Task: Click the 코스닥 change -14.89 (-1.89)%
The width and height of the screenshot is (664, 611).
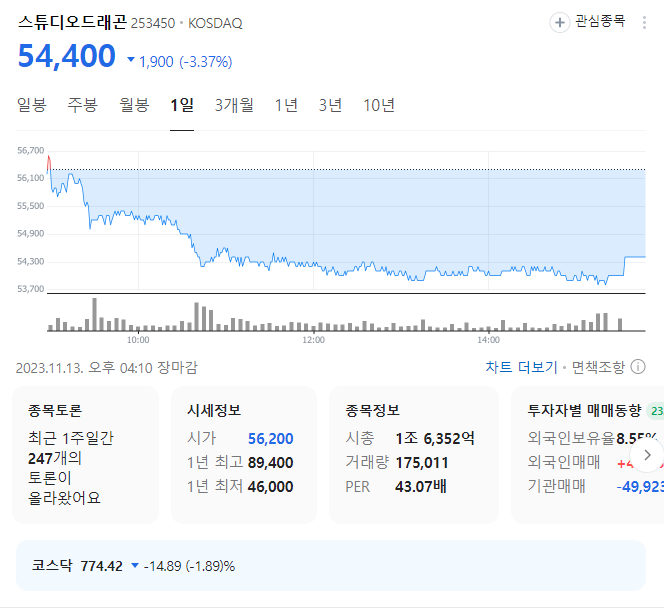Action: [x=189, y=566]
